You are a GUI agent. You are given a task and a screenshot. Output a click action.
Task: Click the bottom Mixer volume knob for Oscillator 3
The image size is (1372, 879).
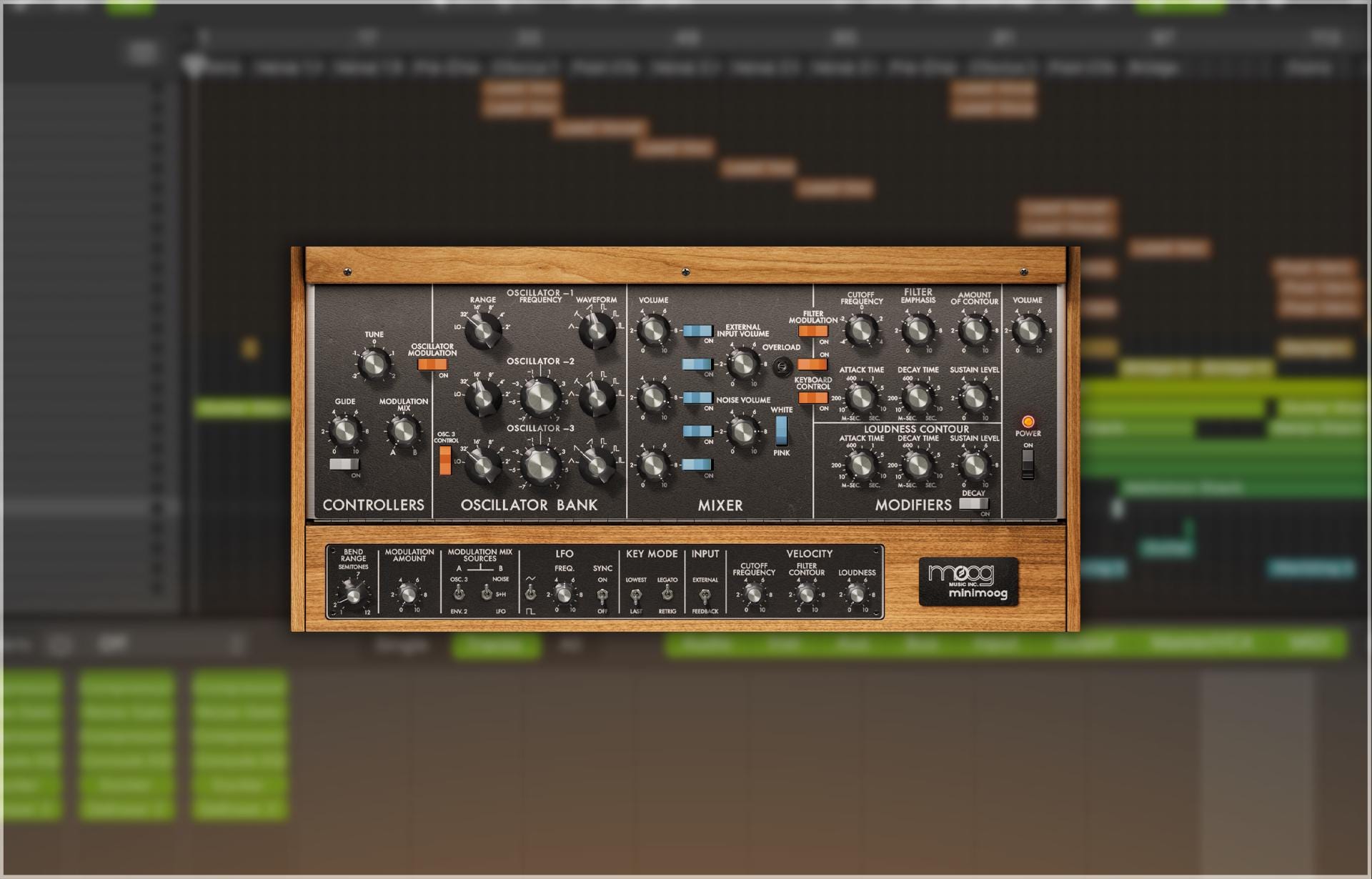click(652, 465)
